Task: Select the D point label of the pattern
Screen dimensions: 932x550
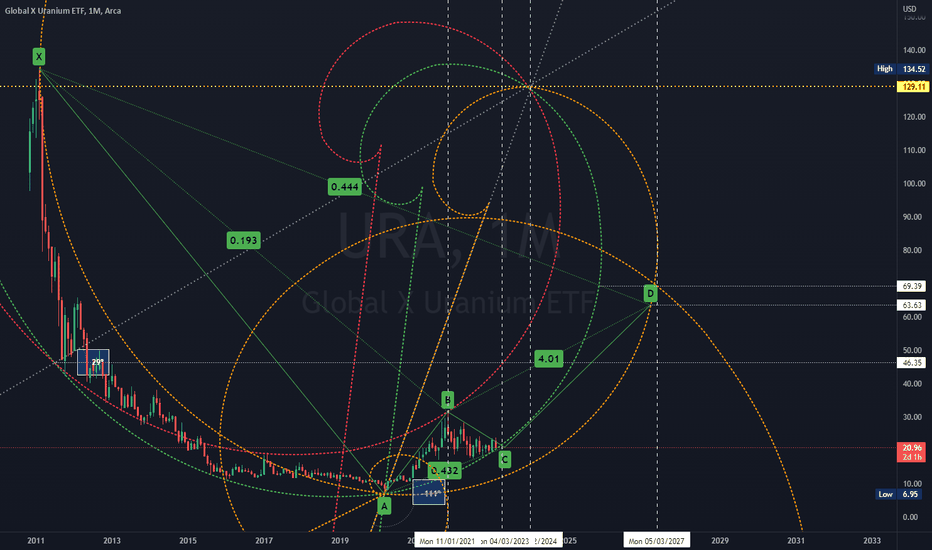Action: (x=651, y=293)
